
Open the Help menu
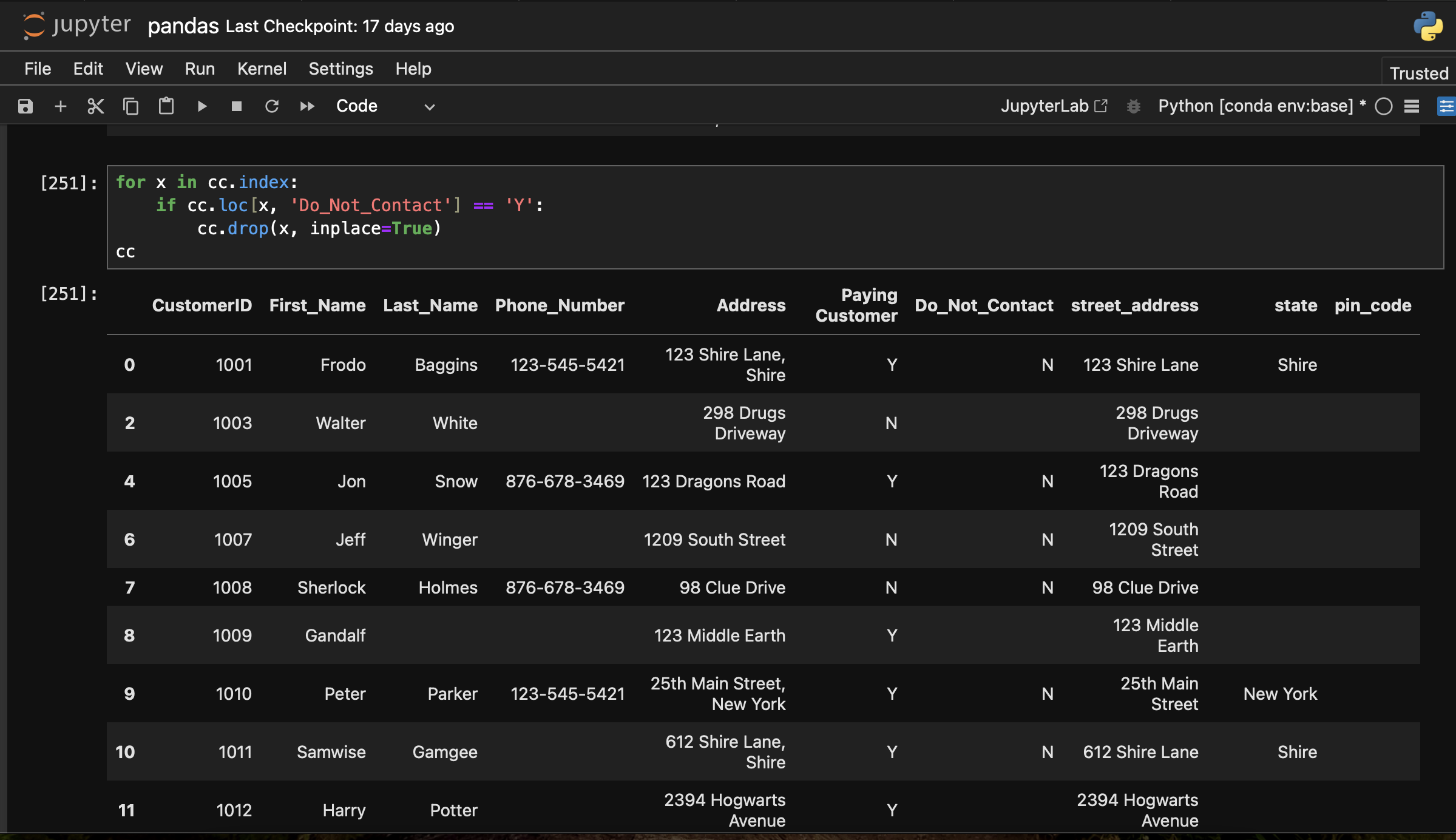coord(413,69)
